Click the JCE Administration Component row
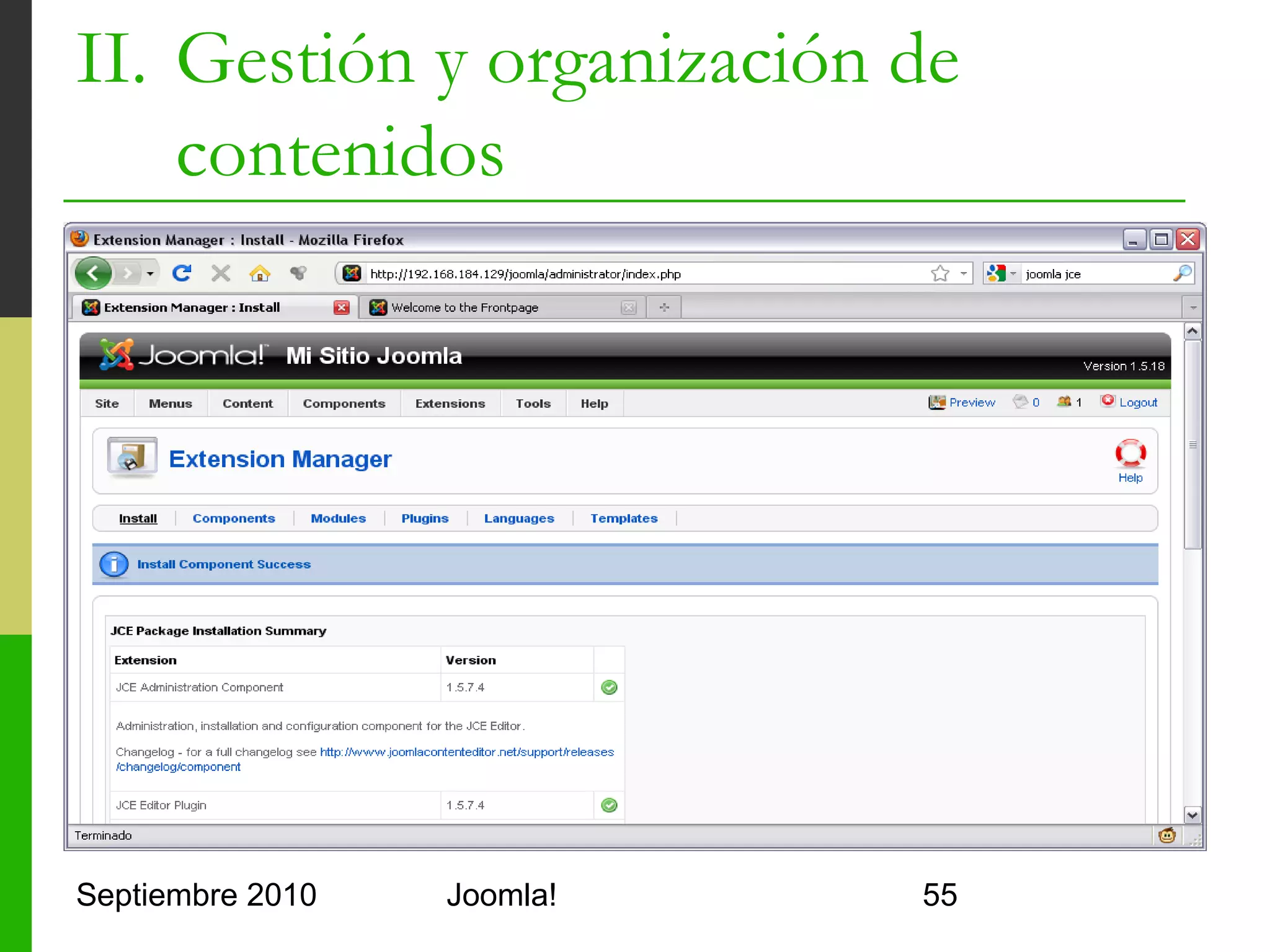 click(367, 687)
